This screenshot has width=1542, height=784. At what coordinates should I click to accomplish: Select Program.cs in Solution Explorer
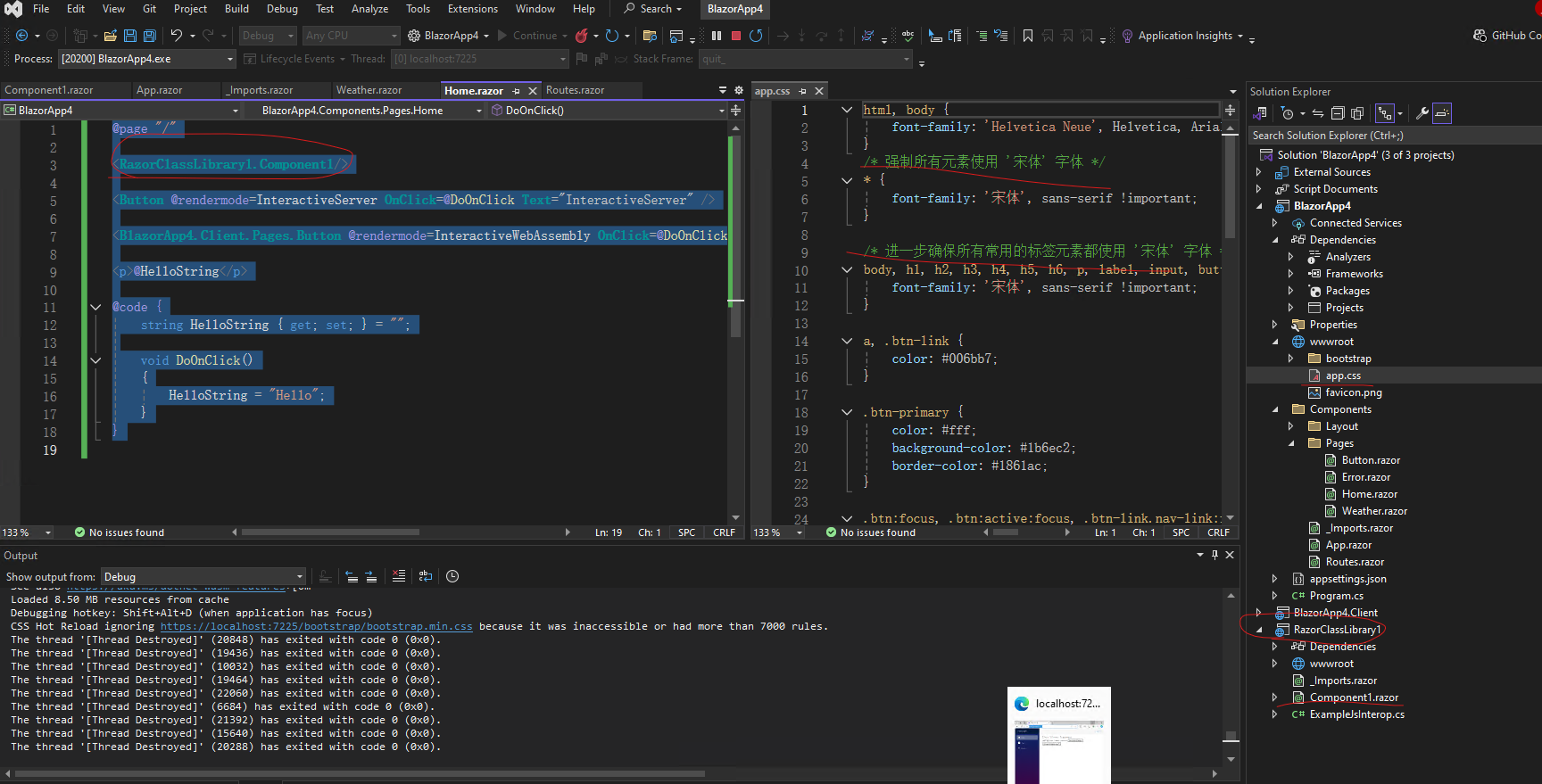tap(1336, 596)
